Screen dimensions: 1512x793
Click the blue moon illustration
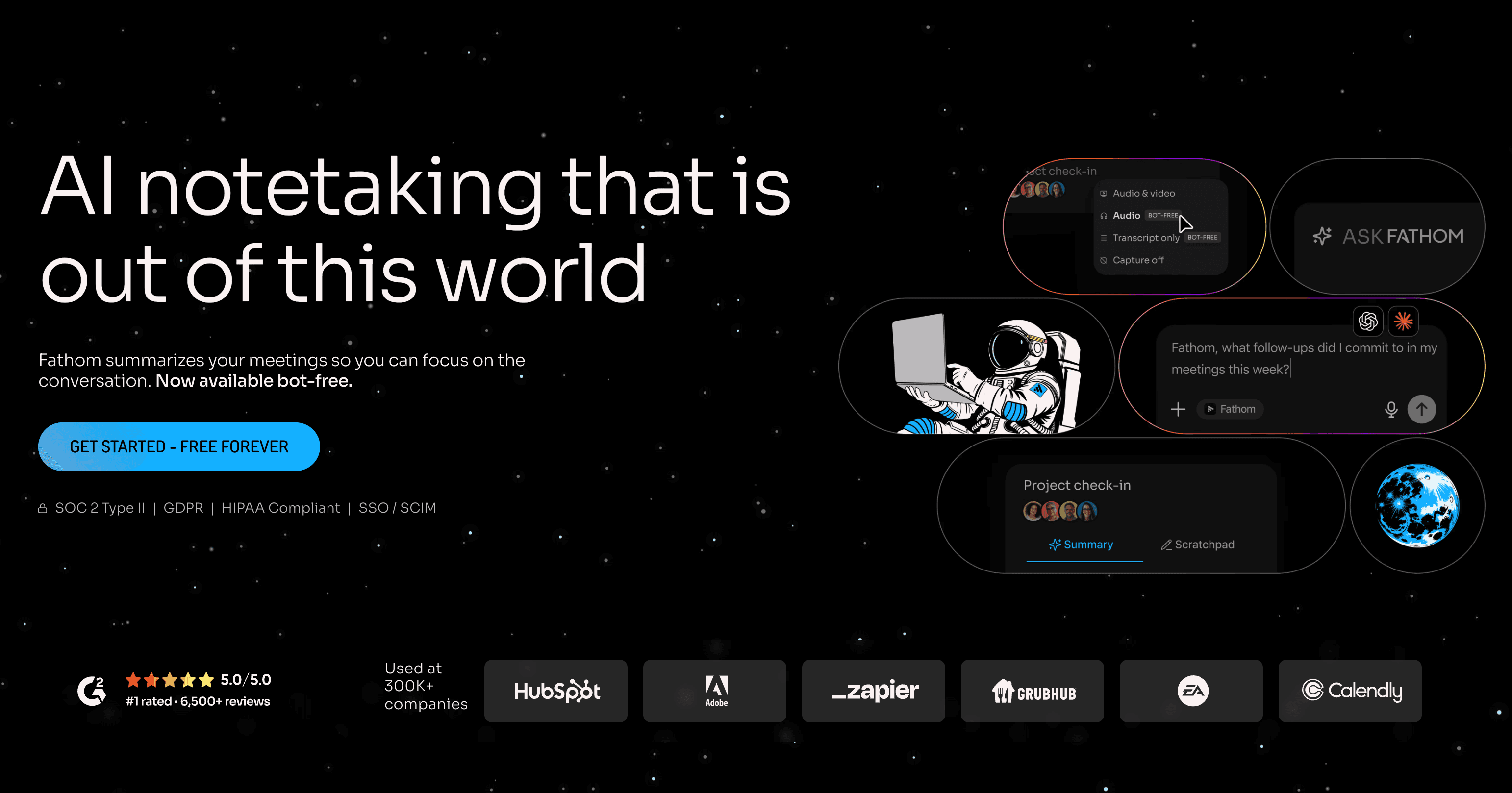pos(1417,505)
